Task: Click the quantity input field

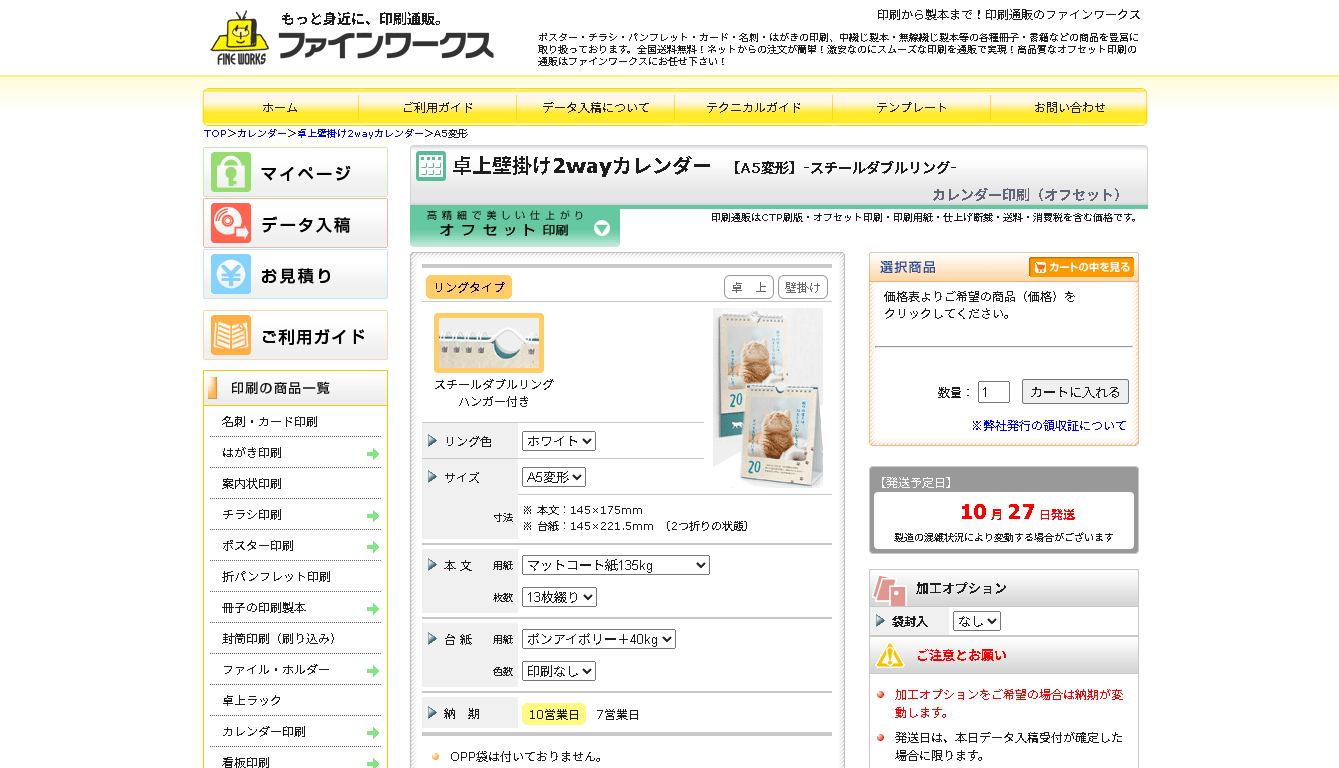Action: tap(993, 392)
